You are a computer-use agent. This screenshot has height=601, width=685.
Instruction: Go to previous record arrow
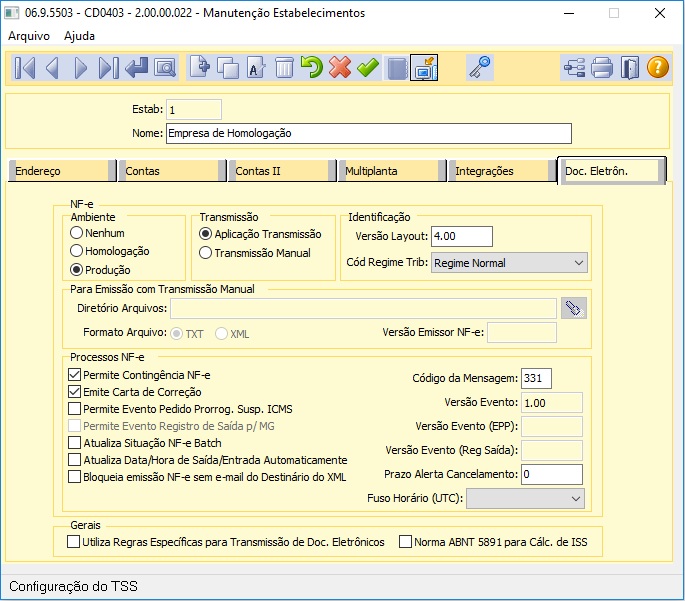[x=52, y=68]
